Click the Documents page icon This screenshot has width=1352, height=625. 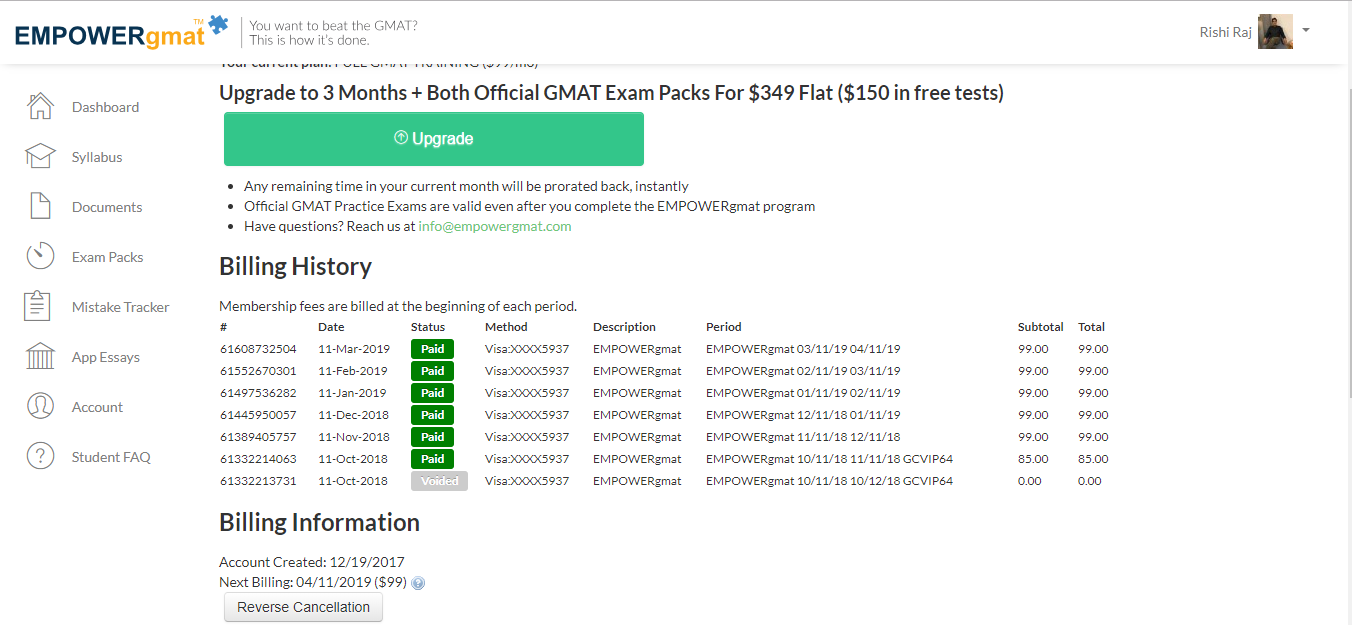(x=40, y=207)
